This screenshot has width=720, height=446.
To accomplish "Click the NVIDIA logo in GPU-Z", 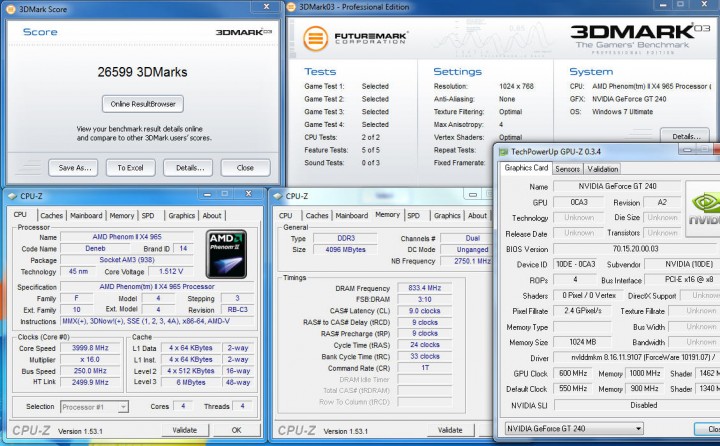I will [x=703, y=209].
